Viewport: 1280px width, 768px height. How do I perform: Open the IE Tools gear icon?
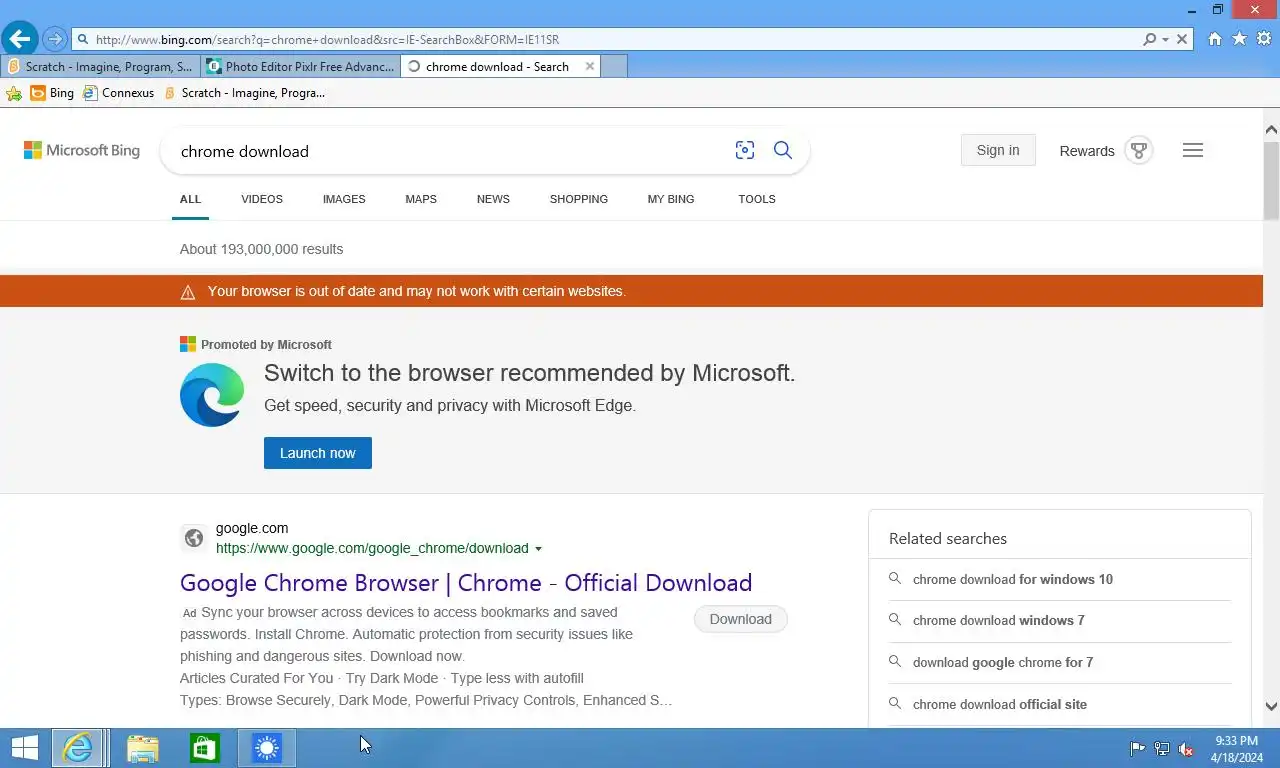click(1264, 39)
